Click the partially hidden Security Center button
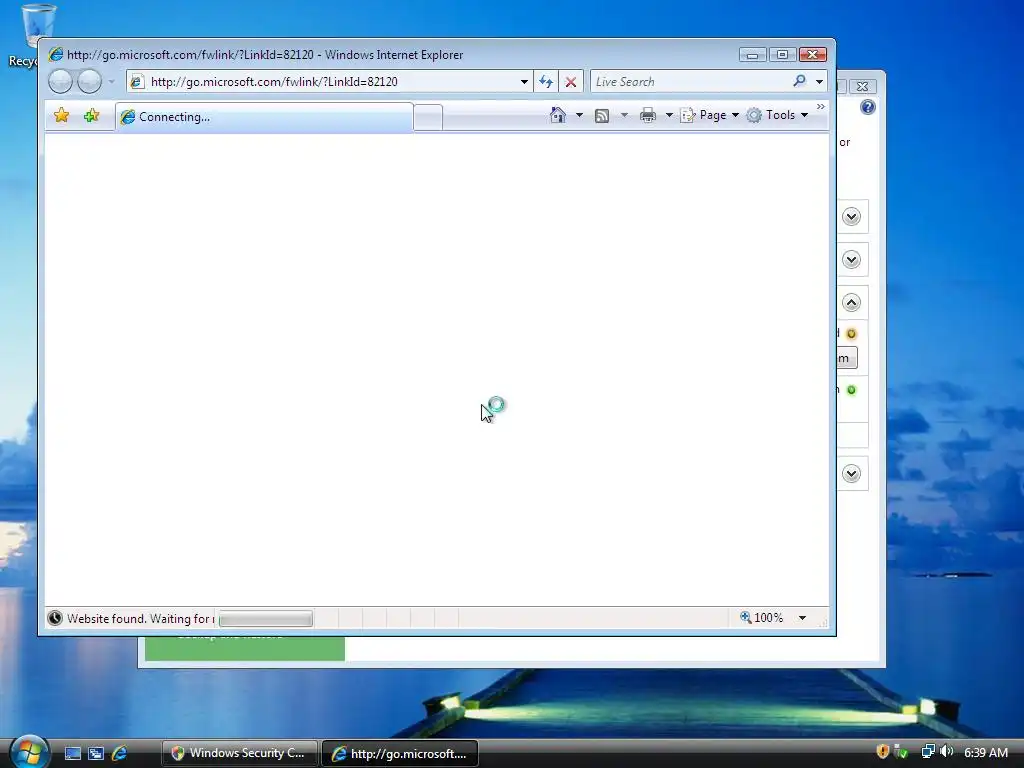 847,358
